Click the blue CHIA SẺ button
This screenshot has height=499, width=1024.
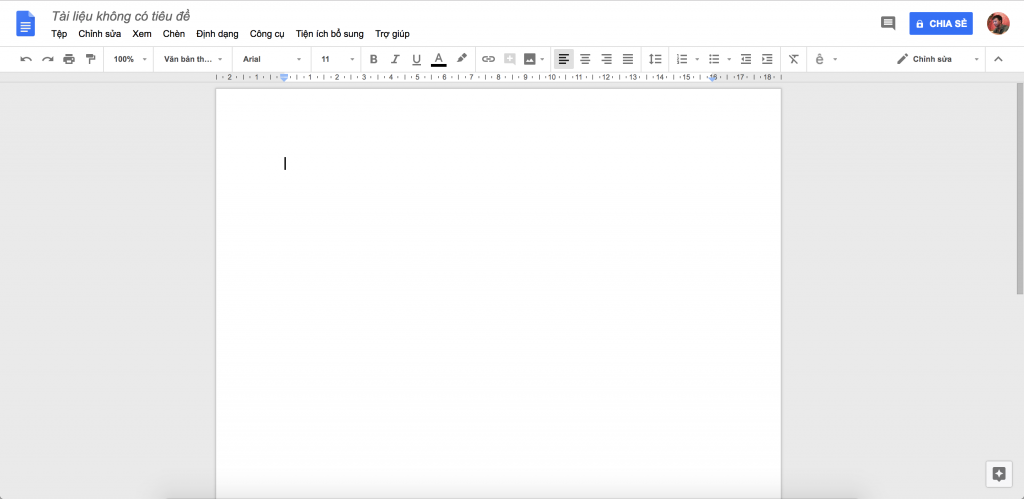point(940,23)
